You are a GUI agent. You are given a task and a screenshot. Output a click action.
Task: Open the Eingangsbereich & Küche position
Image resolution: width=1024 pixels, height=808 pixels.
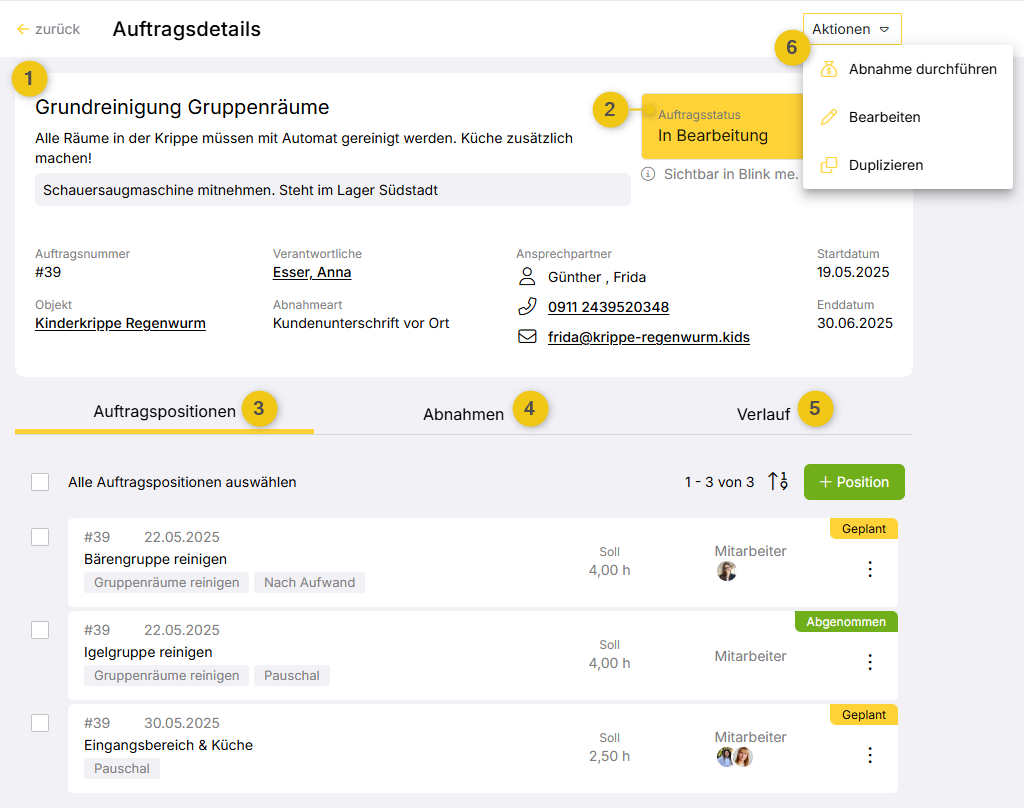pos(168,745)
